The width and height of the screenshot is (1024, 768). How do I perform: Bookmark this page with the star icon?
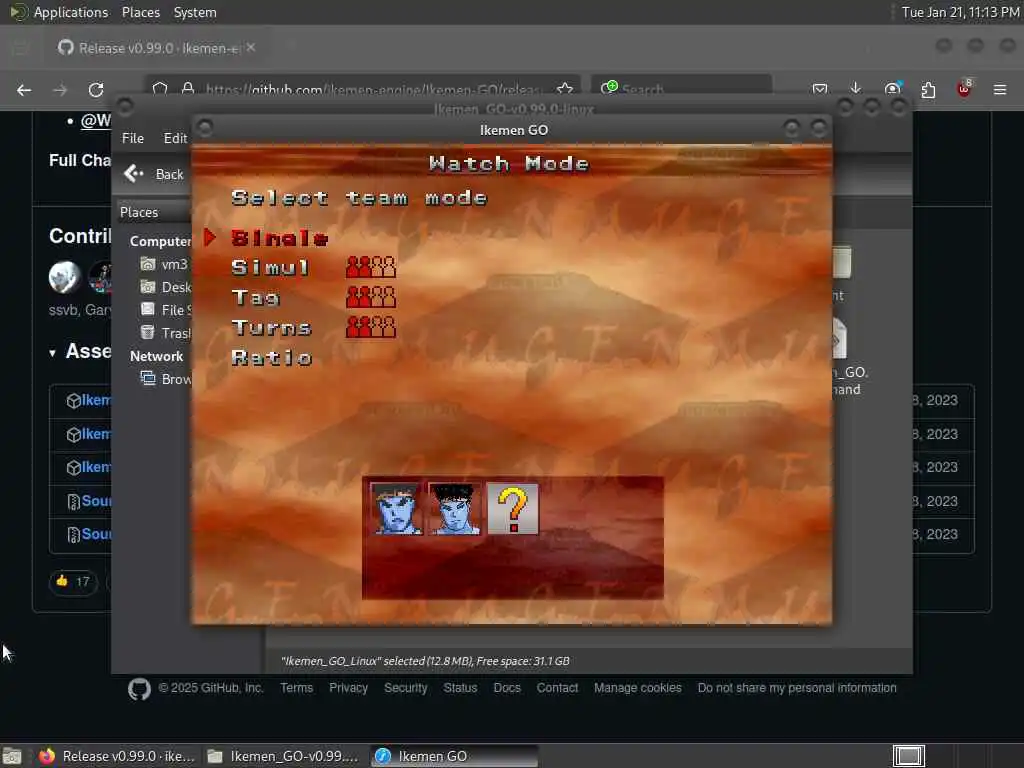pyautogui.click(x=565, y=89)
